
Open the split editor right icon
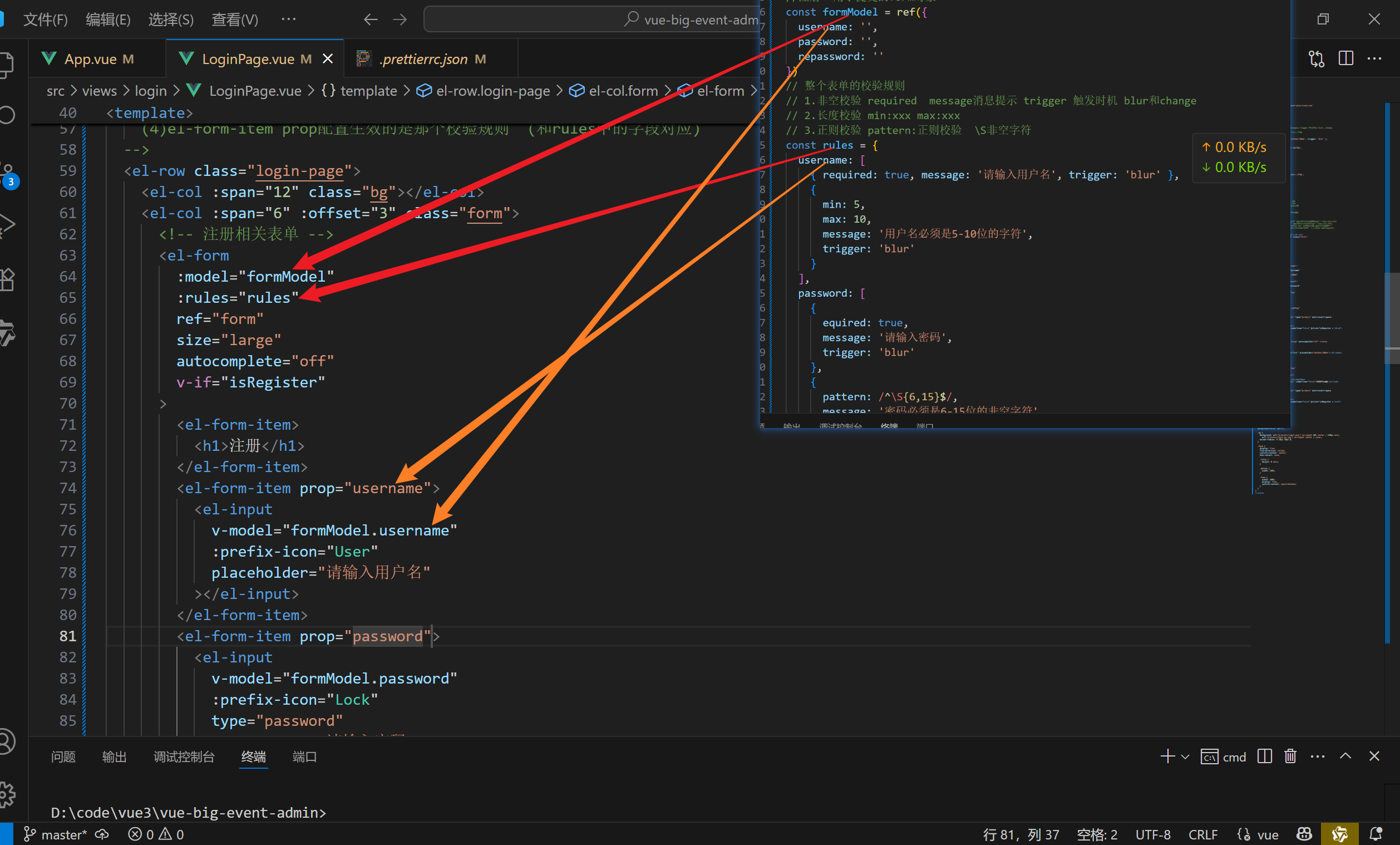pos(1345,58)
